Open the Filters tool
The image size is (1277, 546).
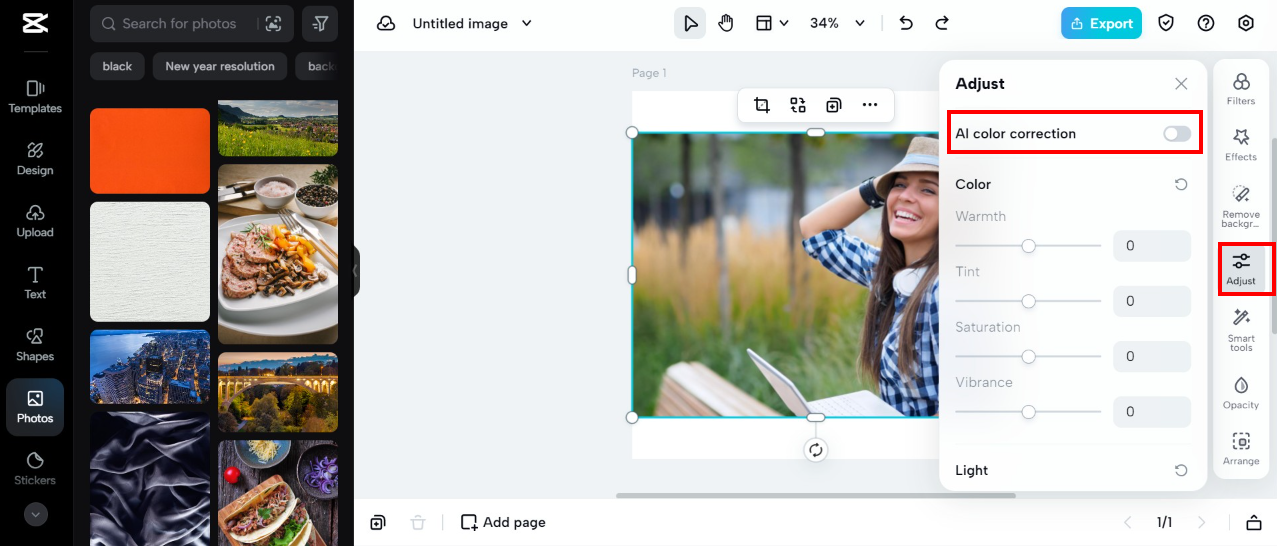(x=1241, y=89)
